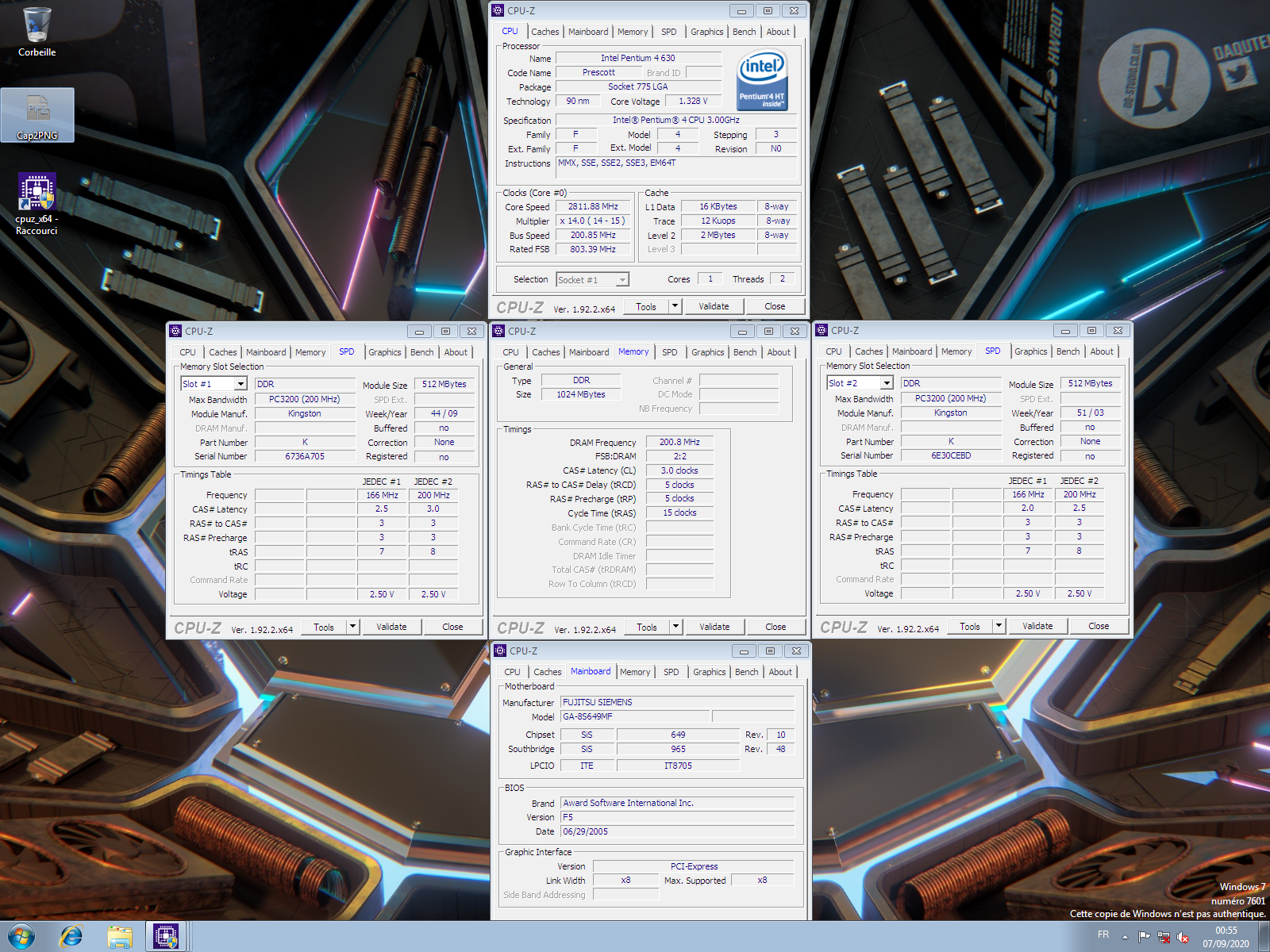Show hidden tray icons arrow
This screenshot has height=952, width=1270.
coord(1125,937)
